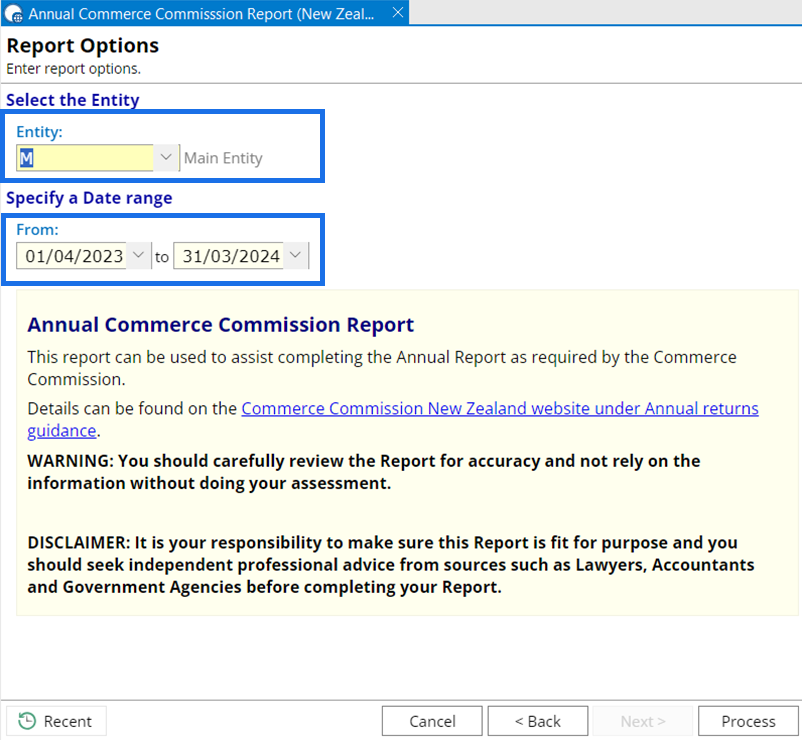Select the Annual Commerce Commission Report tab
The height and width of the screenshot is (740, 802).
[x=205, y=13]
